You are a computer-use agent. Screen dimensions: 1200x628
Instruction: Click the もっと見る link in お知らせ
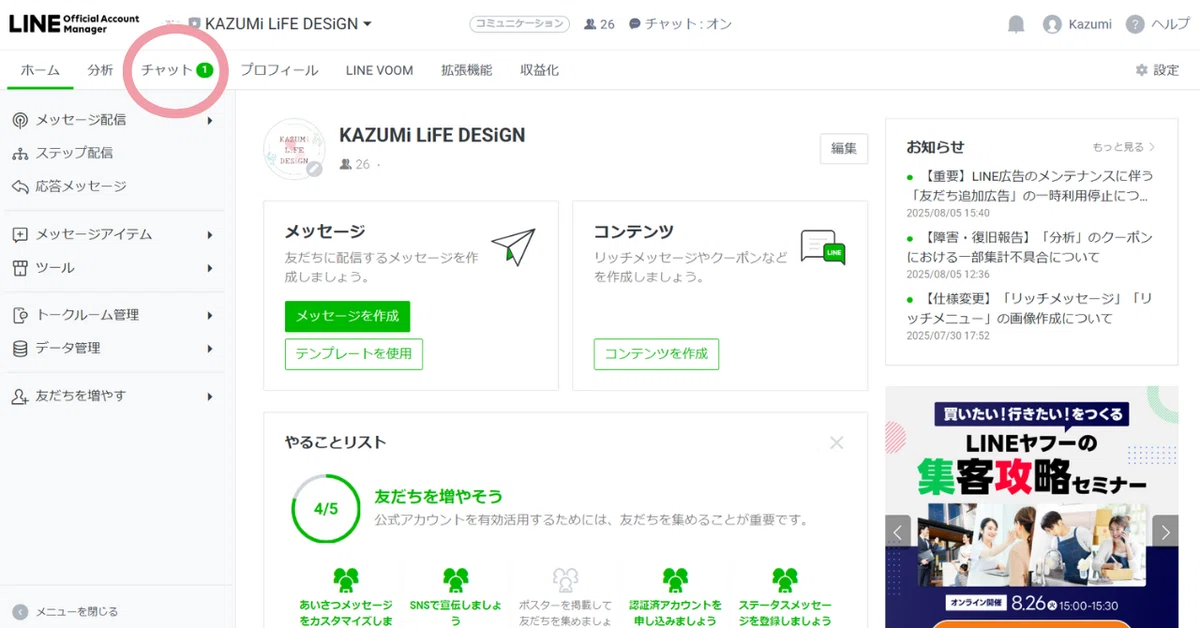(1123, 147)
